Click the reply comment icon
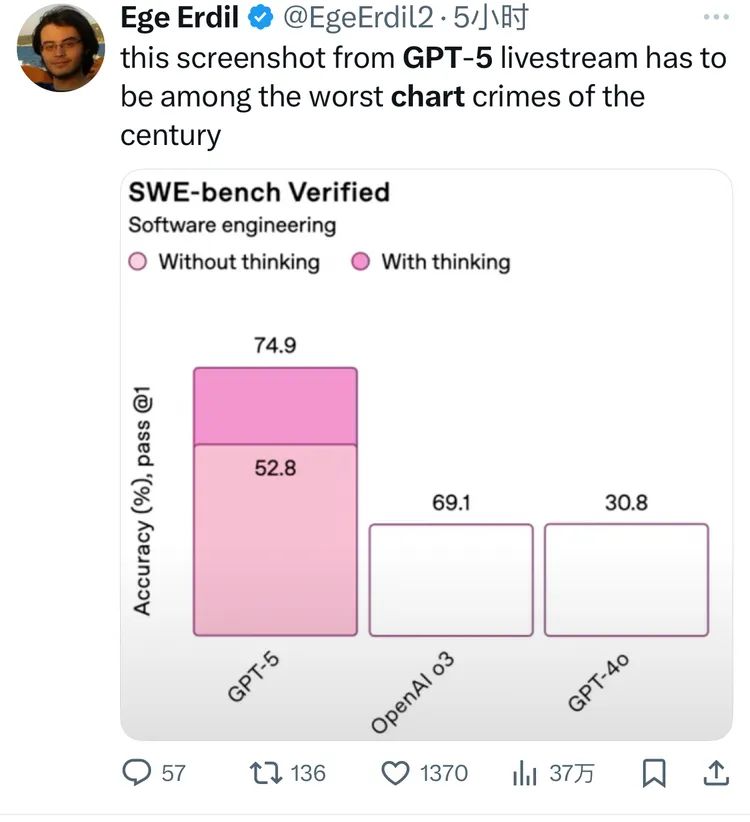This screenshot has width=750, height=822. coord(136,772)
